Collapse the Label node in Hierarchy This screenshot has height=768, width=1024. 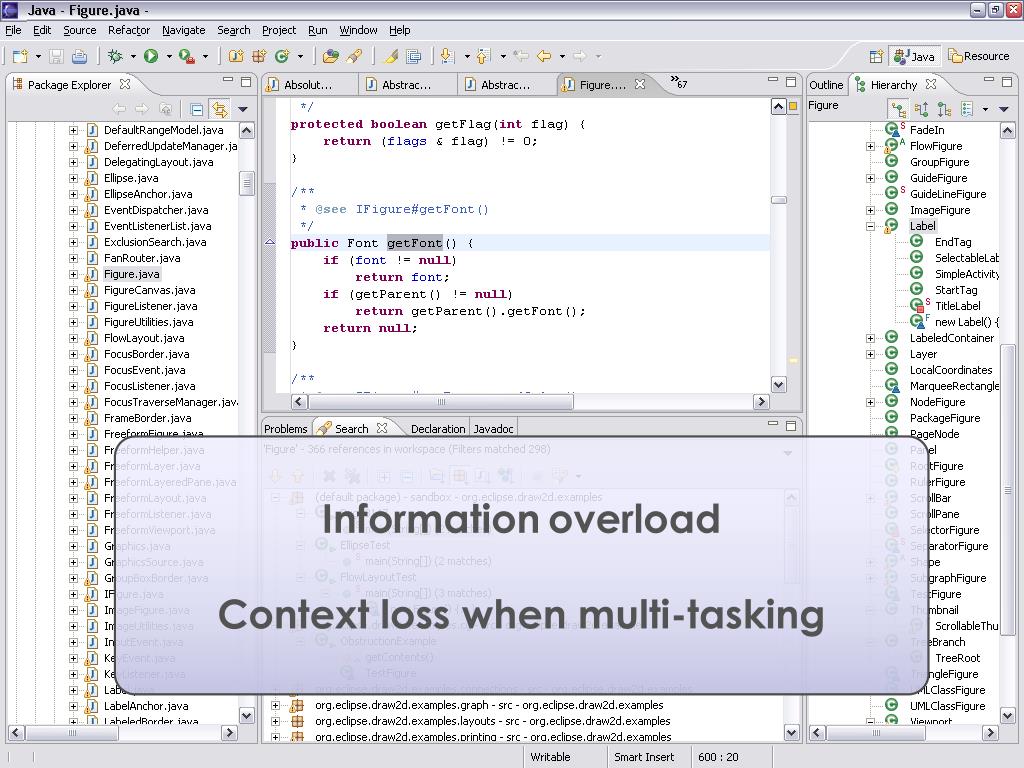pos(871,227)
